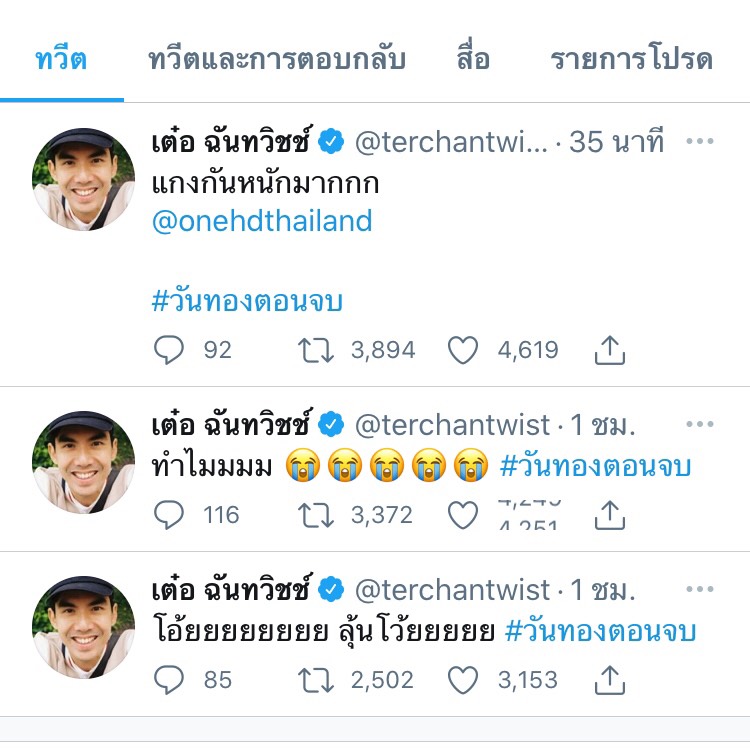
Task: Retweet the tweet with 3,894 retweets
Action: 316,350
